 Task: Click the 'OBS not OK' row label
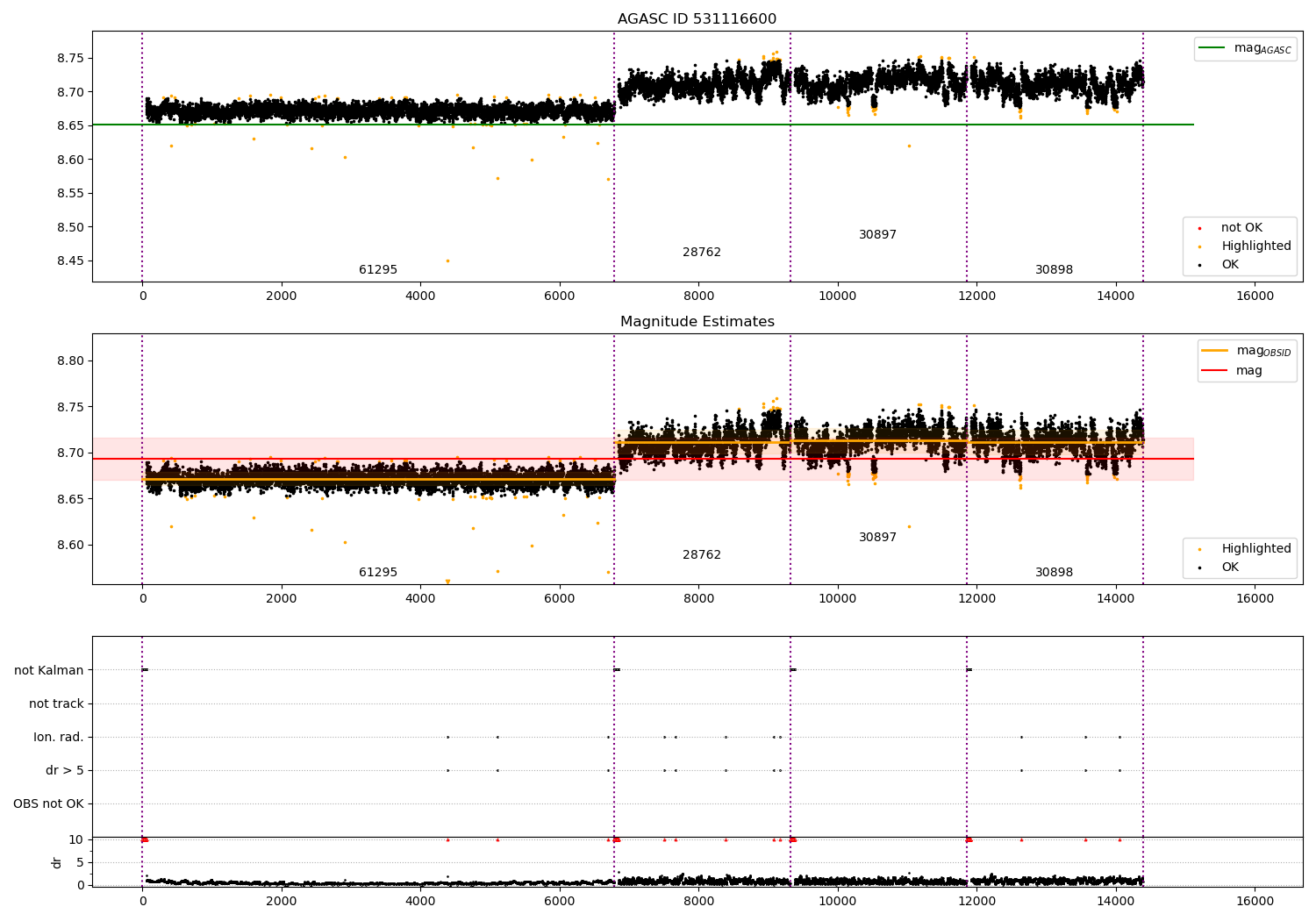click(x=48, y=804)
